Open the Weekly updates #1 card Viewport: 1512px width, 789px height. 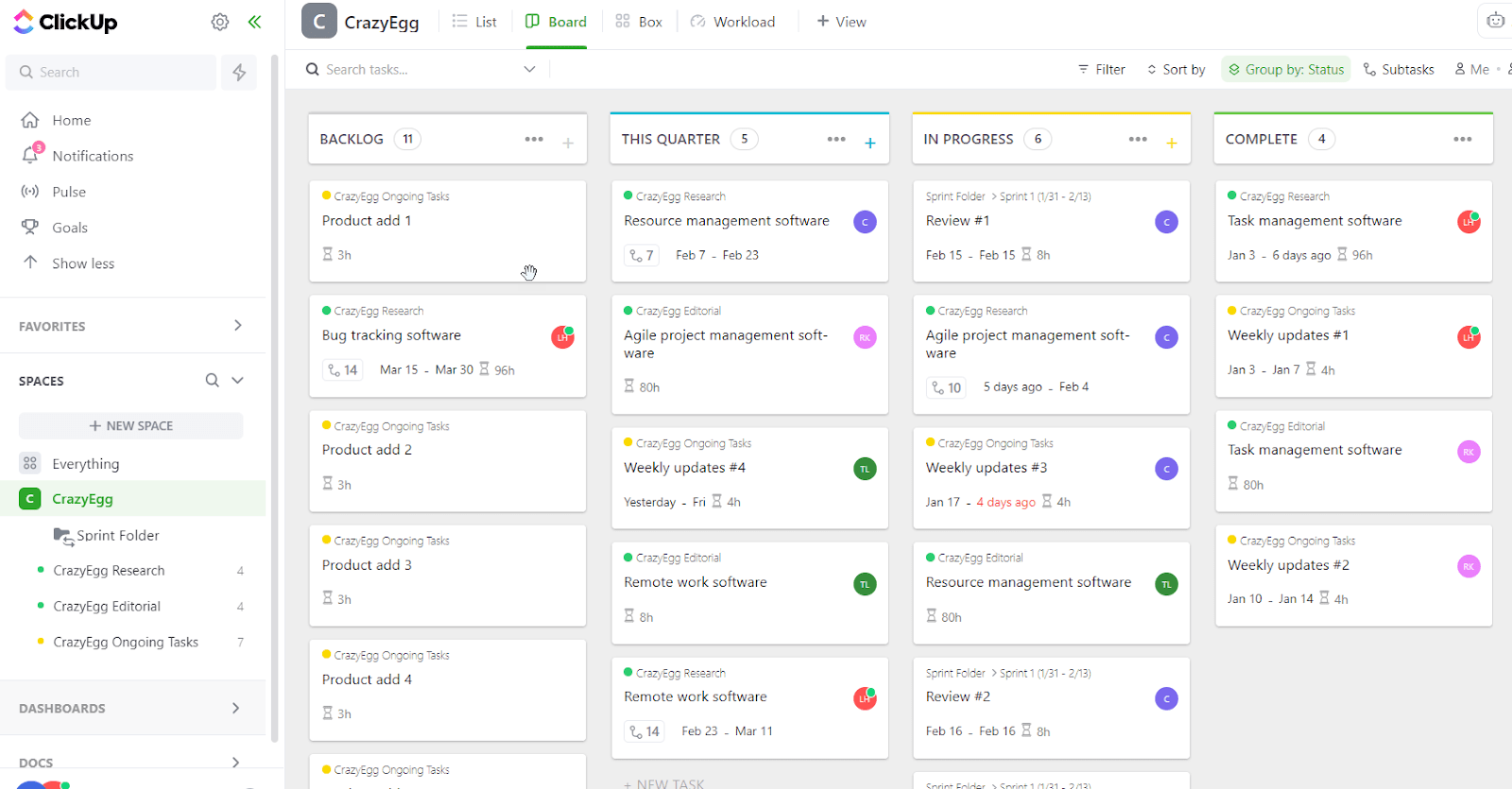[x=1353, y=346]
